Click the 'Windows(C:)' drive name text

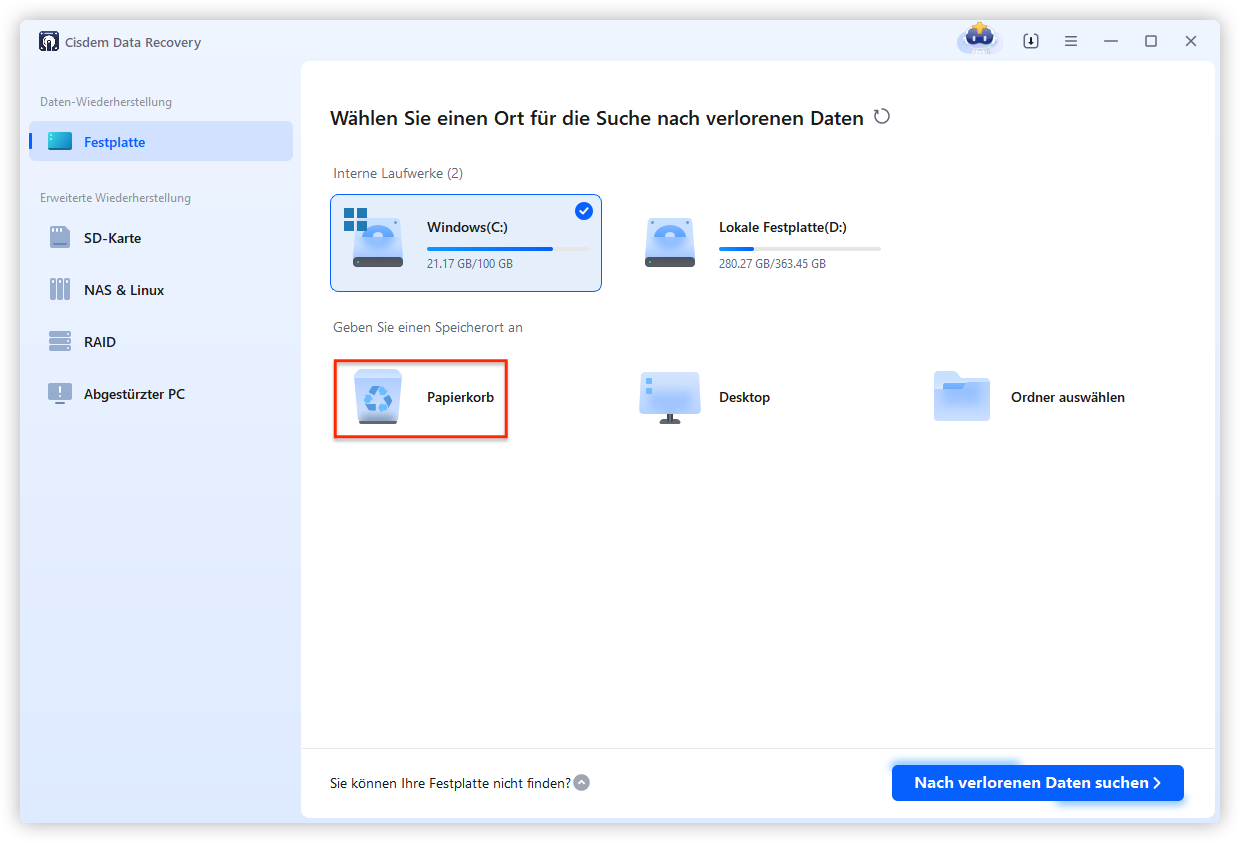click(x=467, y=227)
